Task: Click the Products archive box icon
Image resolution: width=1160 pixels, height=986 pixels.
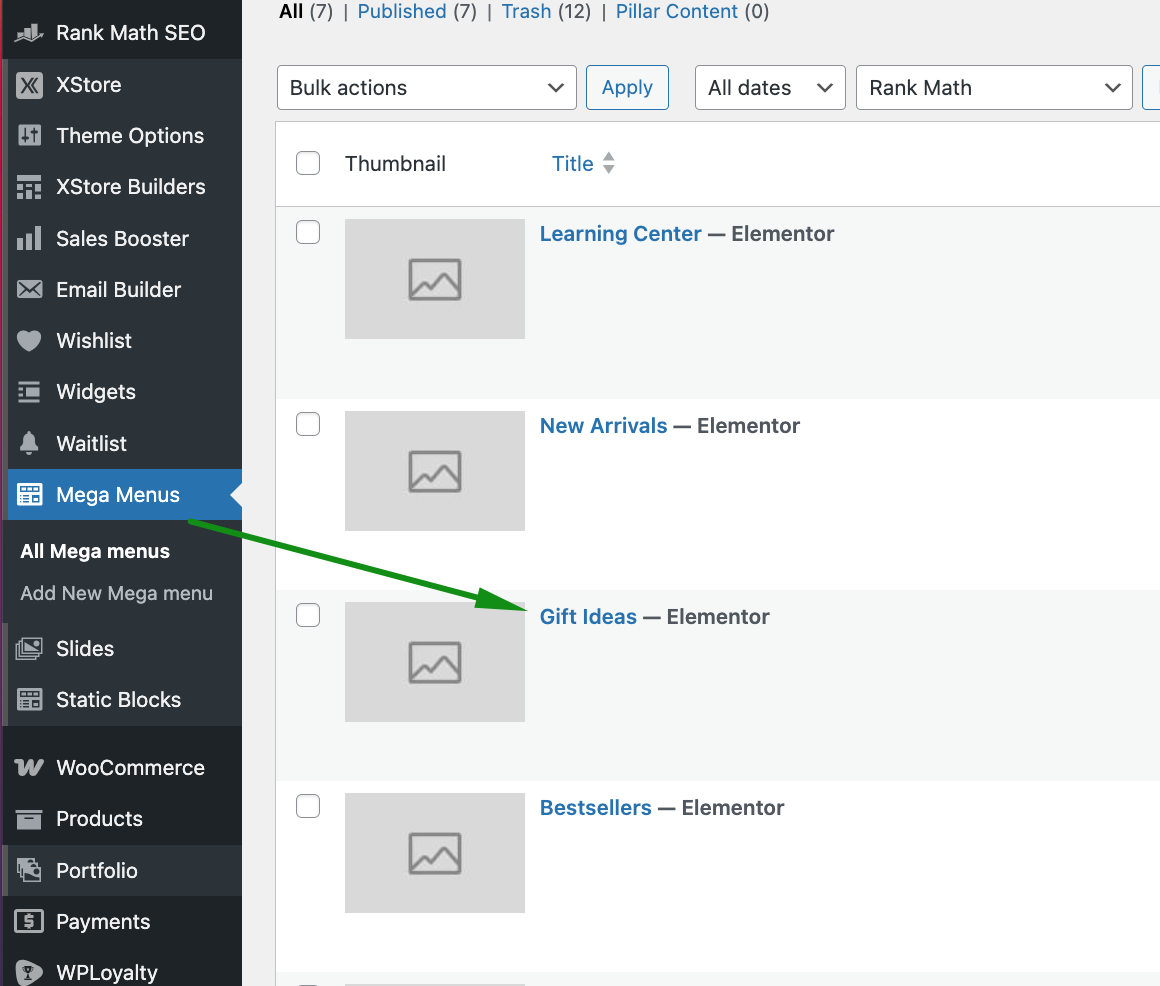Action: click(29, 820)
